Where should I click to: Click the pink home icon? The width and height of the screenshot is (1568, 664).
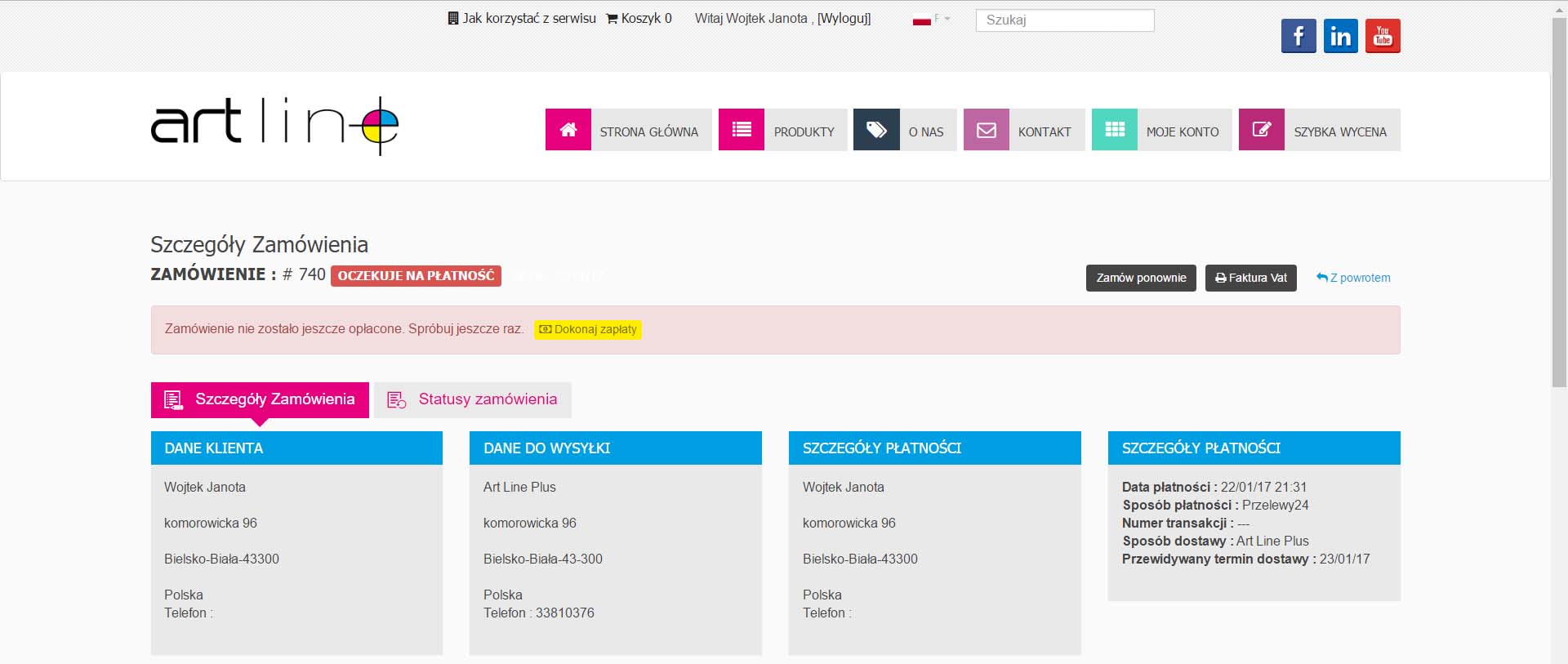[568, 130]
